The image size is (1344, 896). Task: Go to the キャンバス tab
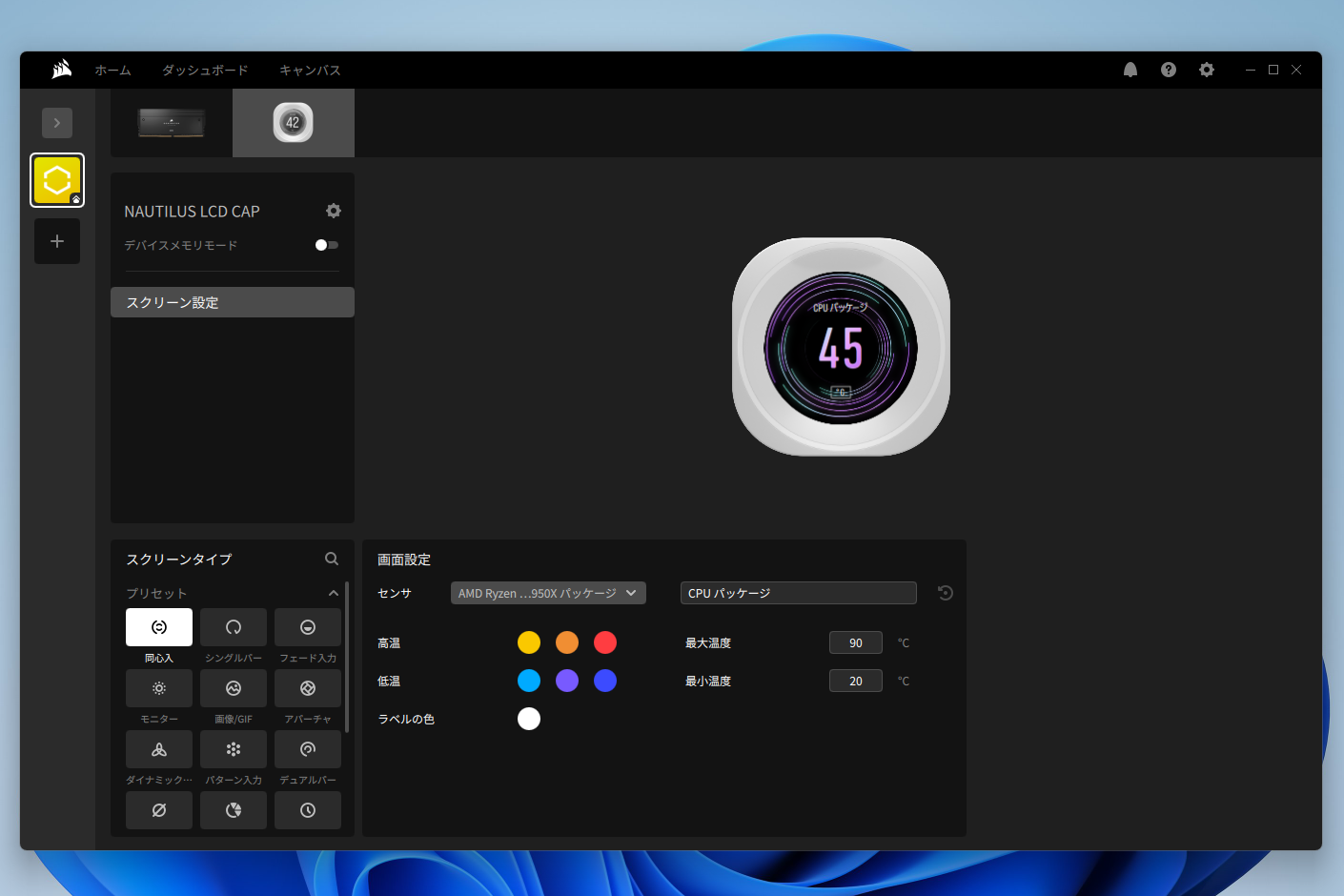pos(310,71)
